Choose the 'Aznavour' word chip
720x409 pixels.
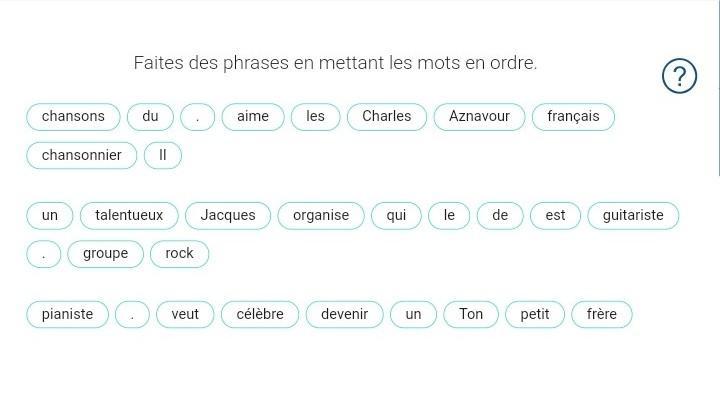(x=479, y=117)
